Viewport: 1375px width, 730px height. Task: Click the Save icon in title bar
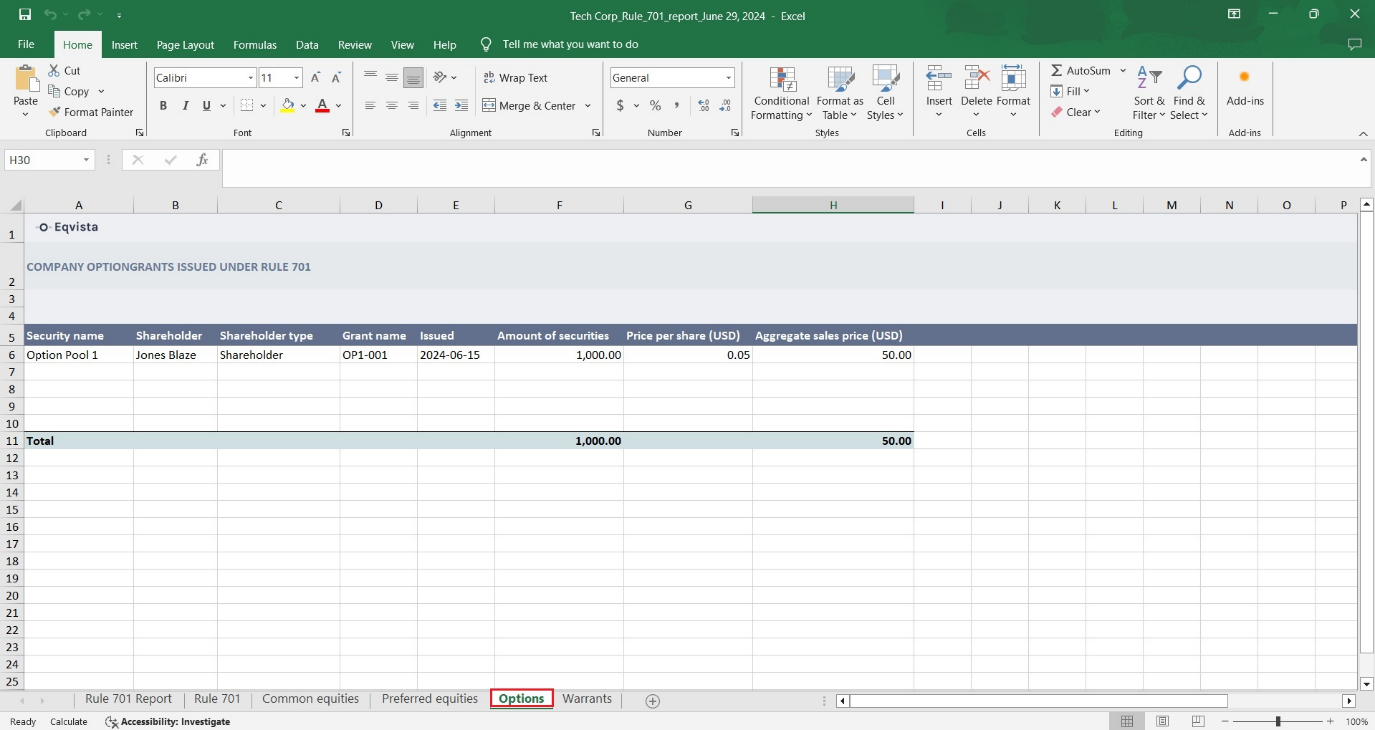pyautogui.click(x=24, y=15)
